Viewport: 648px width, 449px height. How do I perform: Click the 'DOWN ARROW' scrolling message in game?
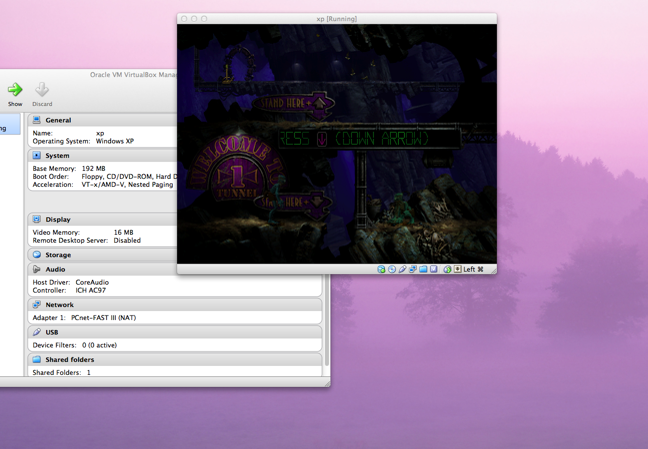[370, 139]
